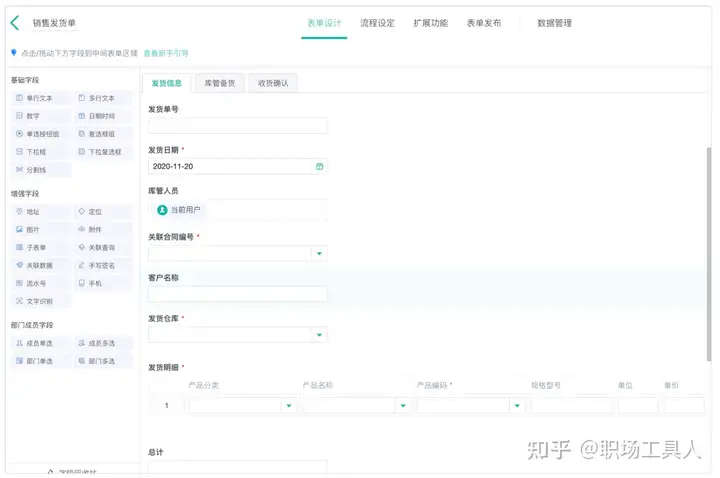Click the 客户名称 input box
Image resolution: width=720 pixels, height=478 pixels.
[x=237, y=294]
